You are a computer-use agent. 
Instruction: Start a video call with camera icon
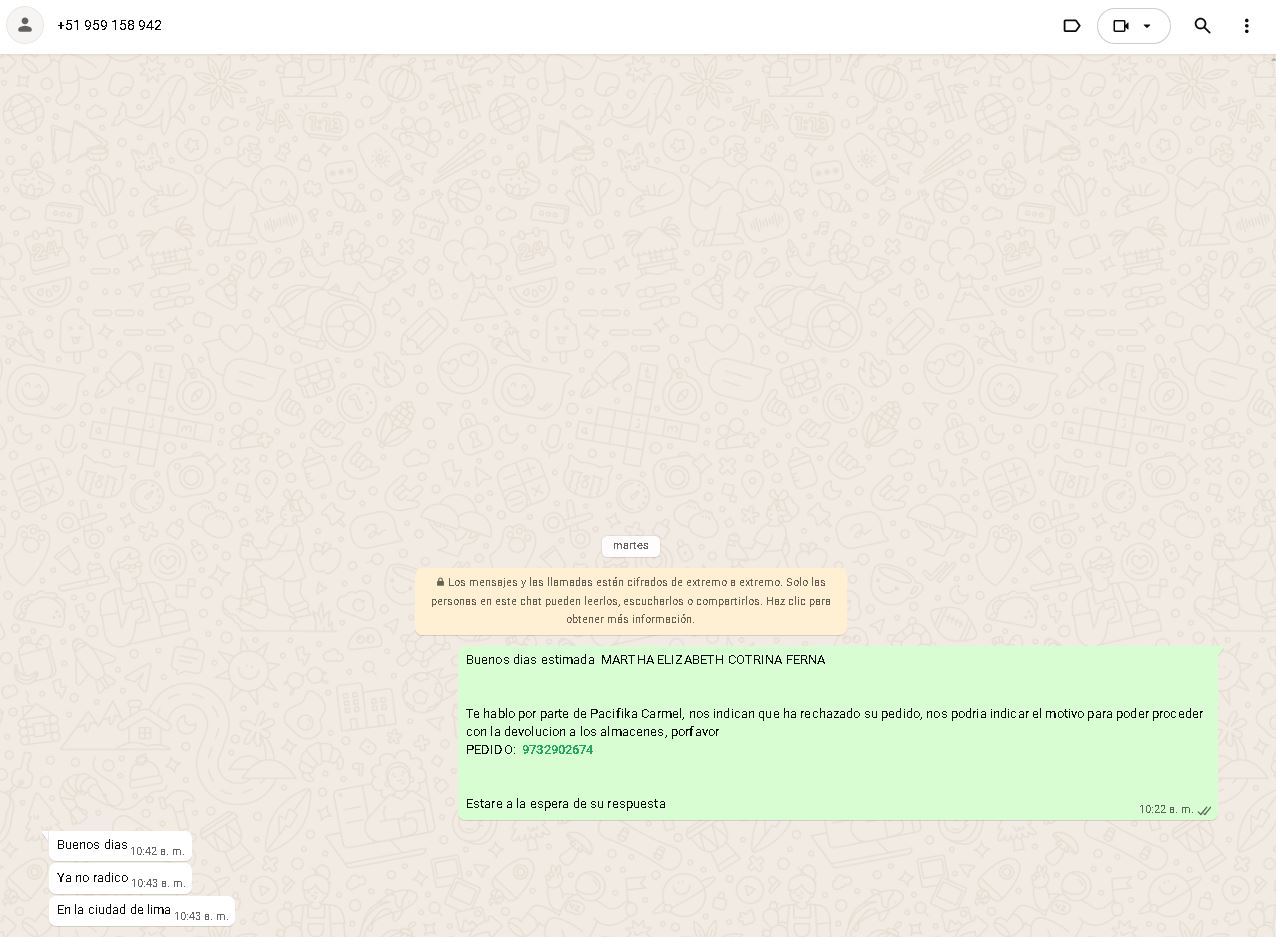1121,26
